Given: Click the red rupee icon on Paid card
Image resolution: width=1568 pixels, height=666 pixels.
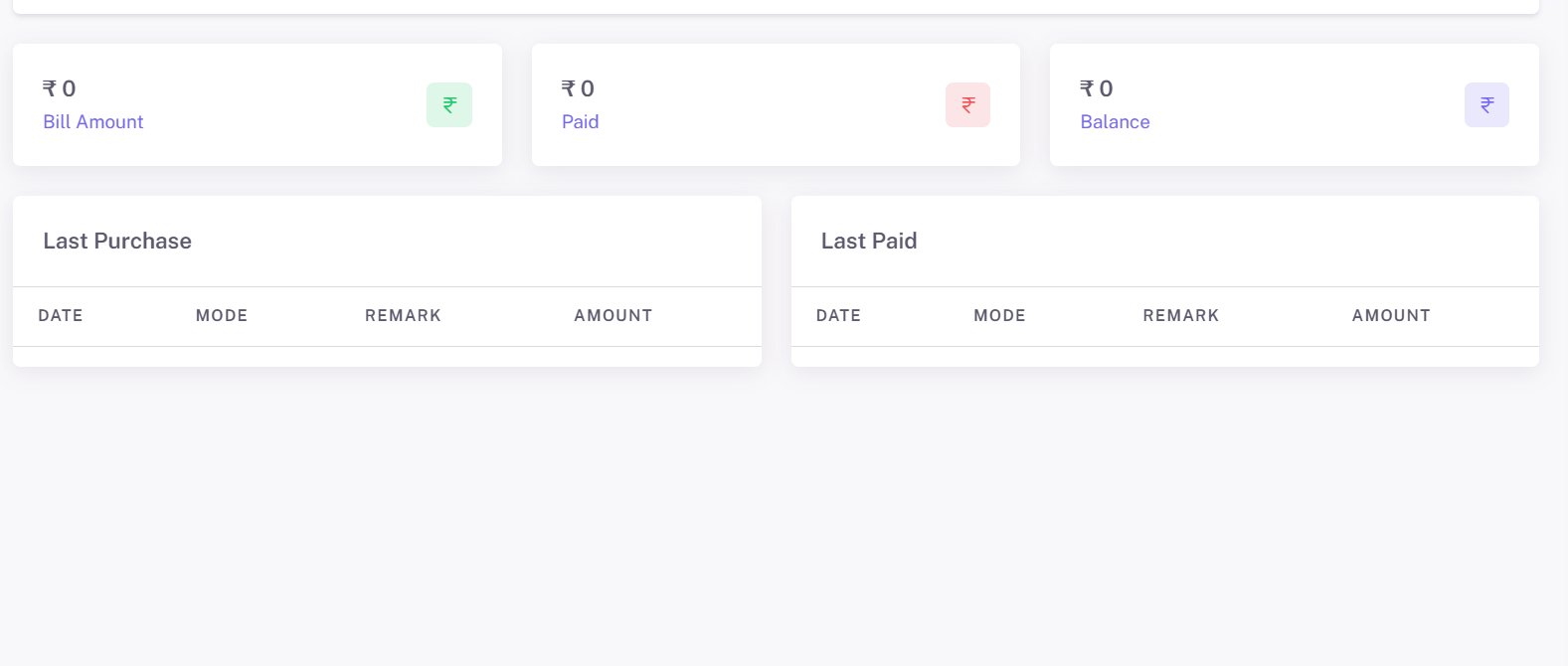Looking at the screenshot, I should tap(967, 104).
